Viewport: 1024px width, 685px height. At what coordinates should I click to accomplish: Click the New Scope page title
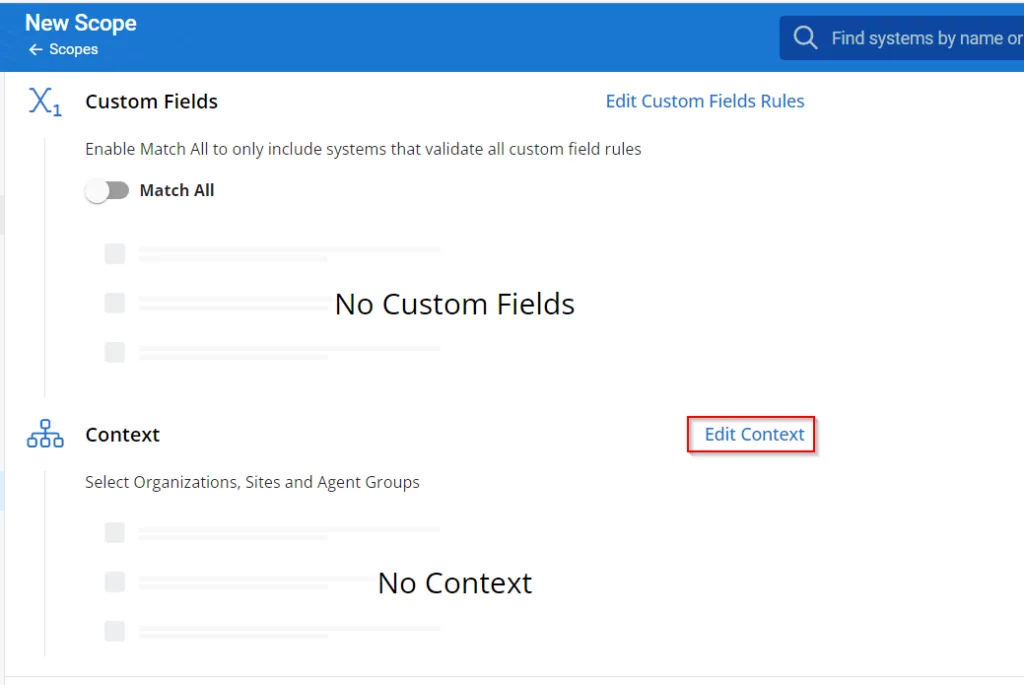[x=81, y=23]
